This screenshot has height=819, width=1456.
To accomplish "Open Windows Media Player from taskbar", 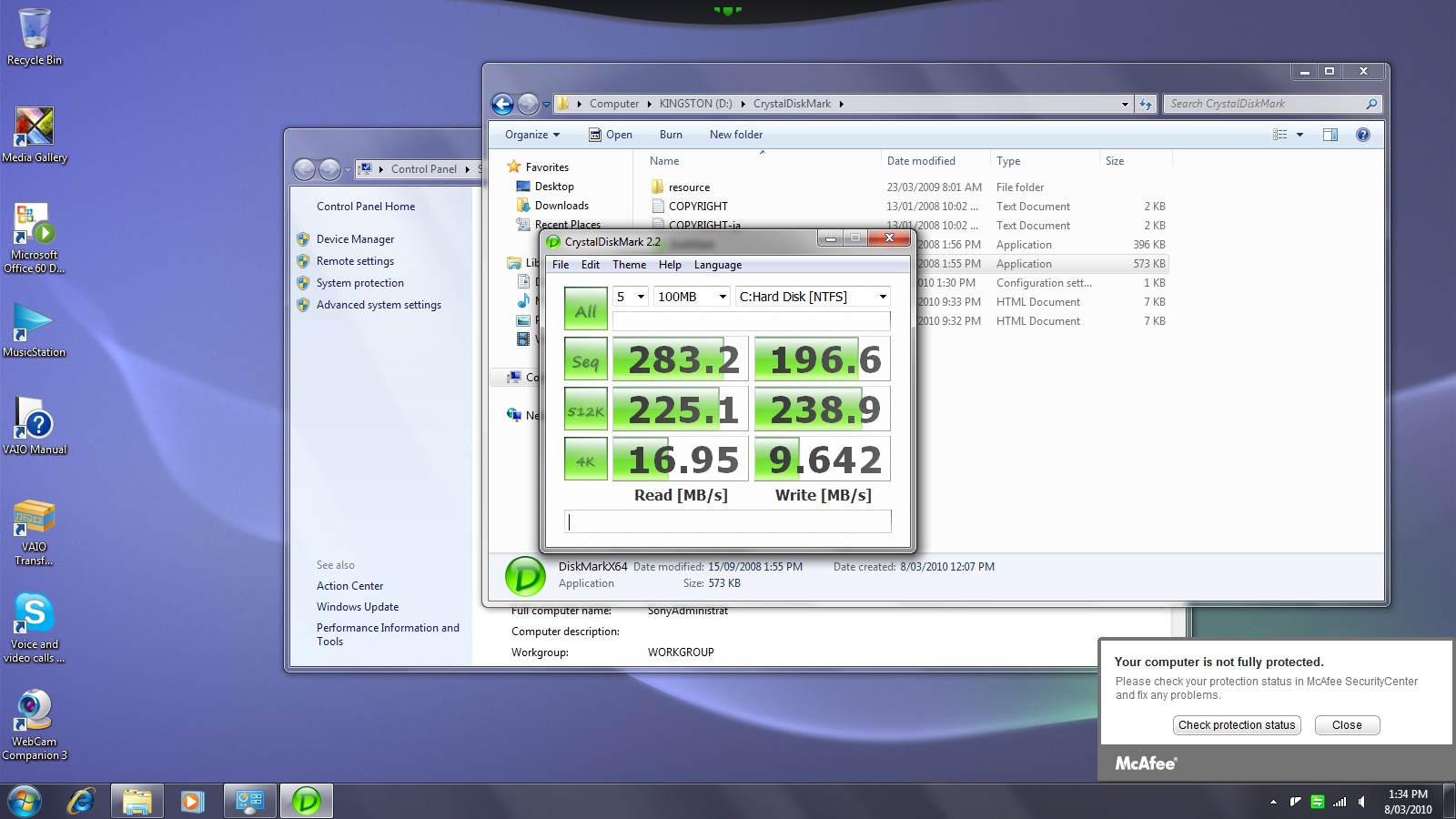I will (x=191, y=801).
